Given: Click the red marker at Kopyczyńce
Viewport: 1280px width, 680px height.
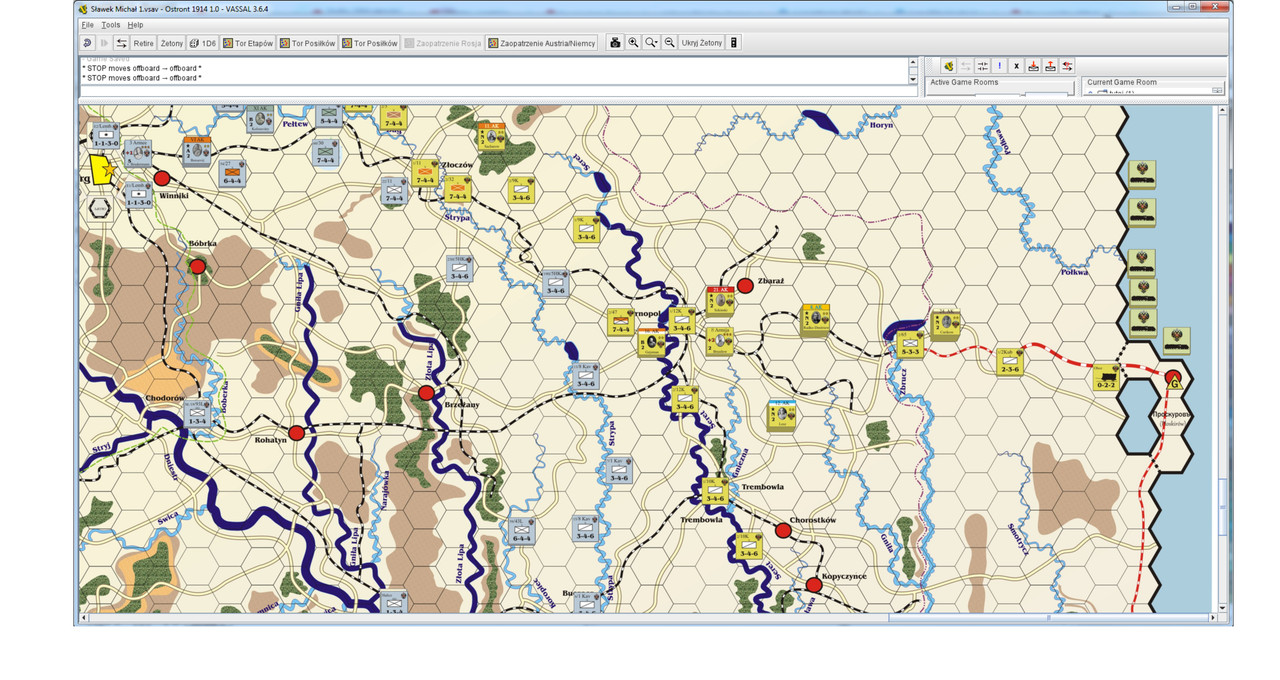Looking at the screenshot, I should click(813, 585).
